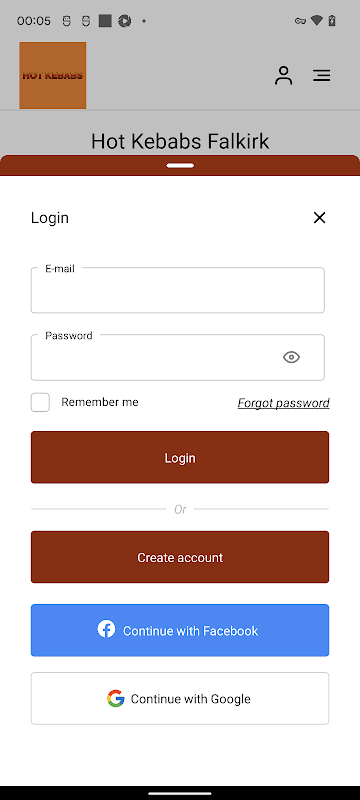Continue with Google sign-in
360x800 pixels.
pos(180,698)
